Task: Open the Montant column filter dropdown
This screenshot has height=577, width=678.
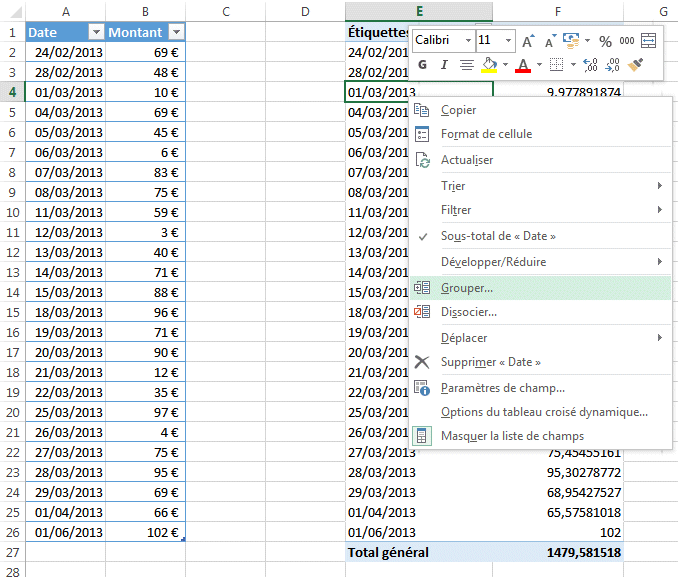Action: [x=176, y=32]
